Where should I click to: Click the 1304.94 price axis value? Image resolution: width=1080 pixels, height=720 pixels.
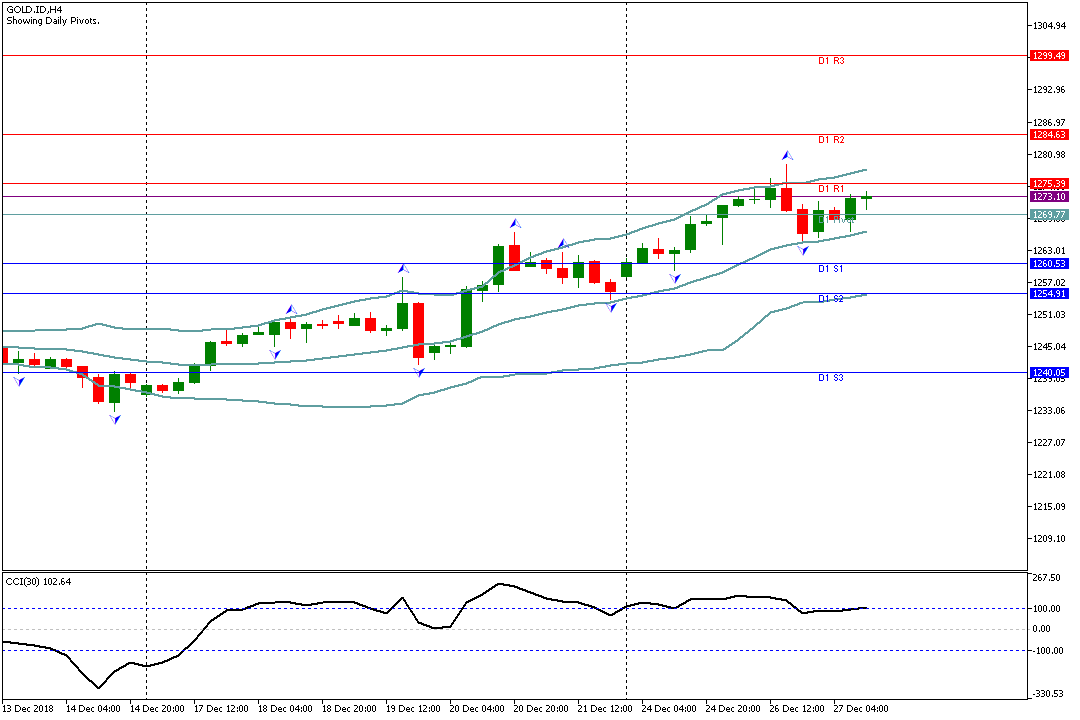coord(1050,26)
